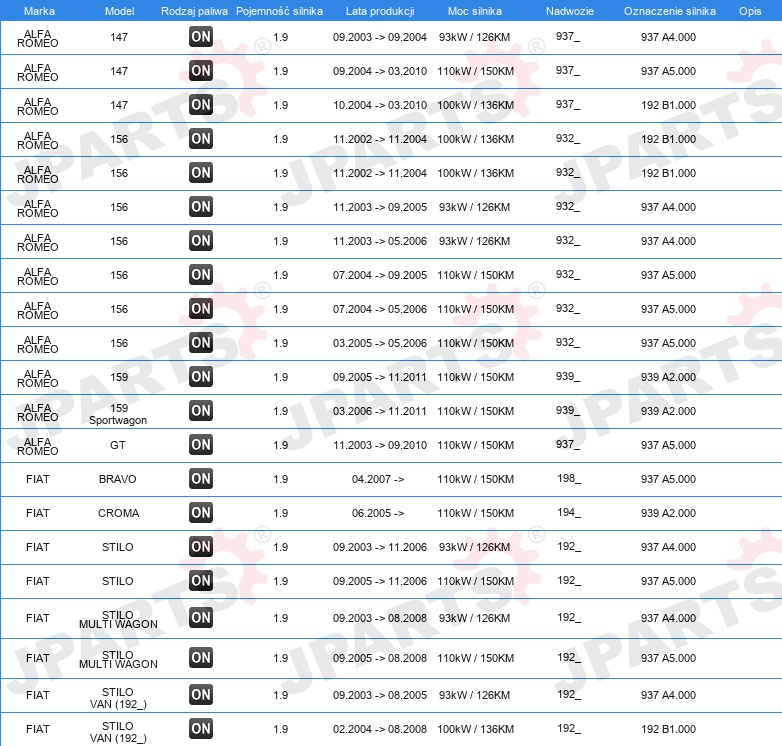Click ON badge for STILO MULTI WAGON 110kW row

(x=201, y=658)
